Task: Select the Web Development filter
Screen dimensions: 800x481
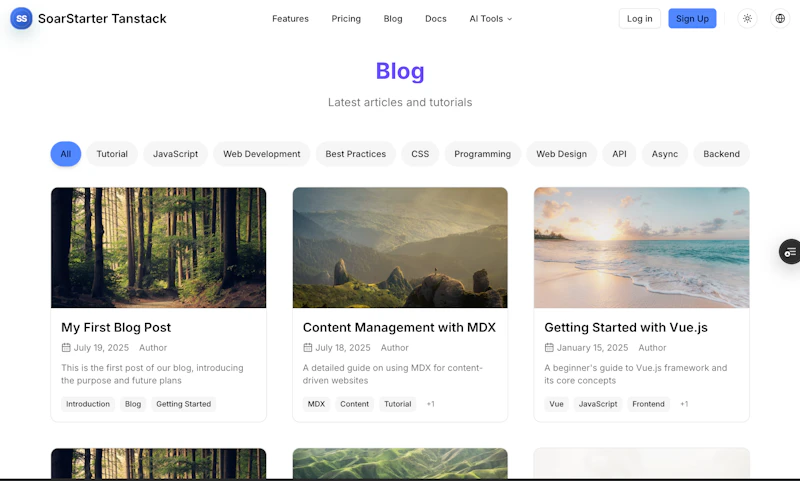Action: [x=262, y=154]
